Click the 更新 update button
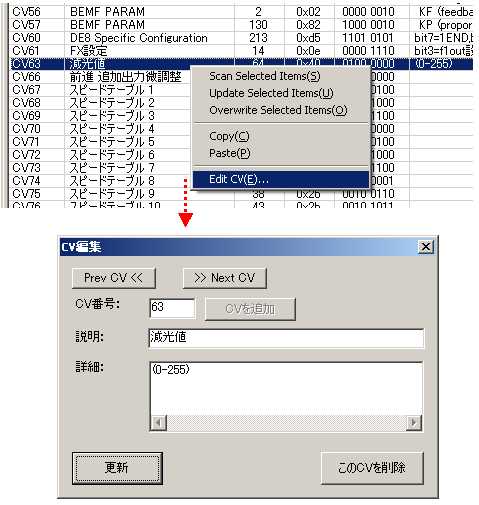The height and width of the screenshot is (505, 479). pos(117,468)
